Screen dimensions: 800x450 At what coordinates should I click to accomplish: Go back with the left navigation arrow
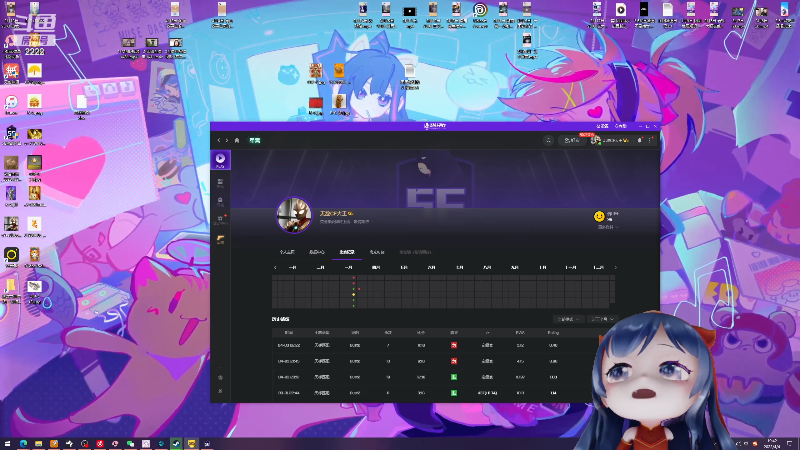point(219,140)
